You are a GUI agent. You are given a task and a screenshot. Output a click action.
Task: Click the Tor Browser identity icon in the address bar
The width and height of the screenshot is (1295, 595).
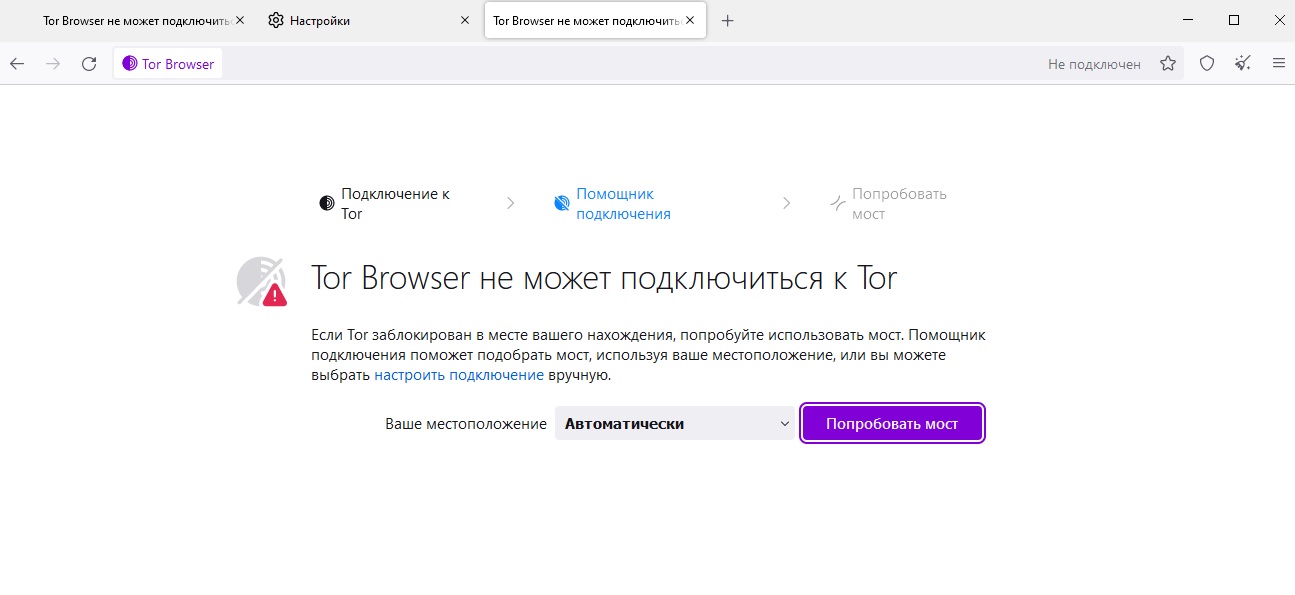tap(168, 64)
